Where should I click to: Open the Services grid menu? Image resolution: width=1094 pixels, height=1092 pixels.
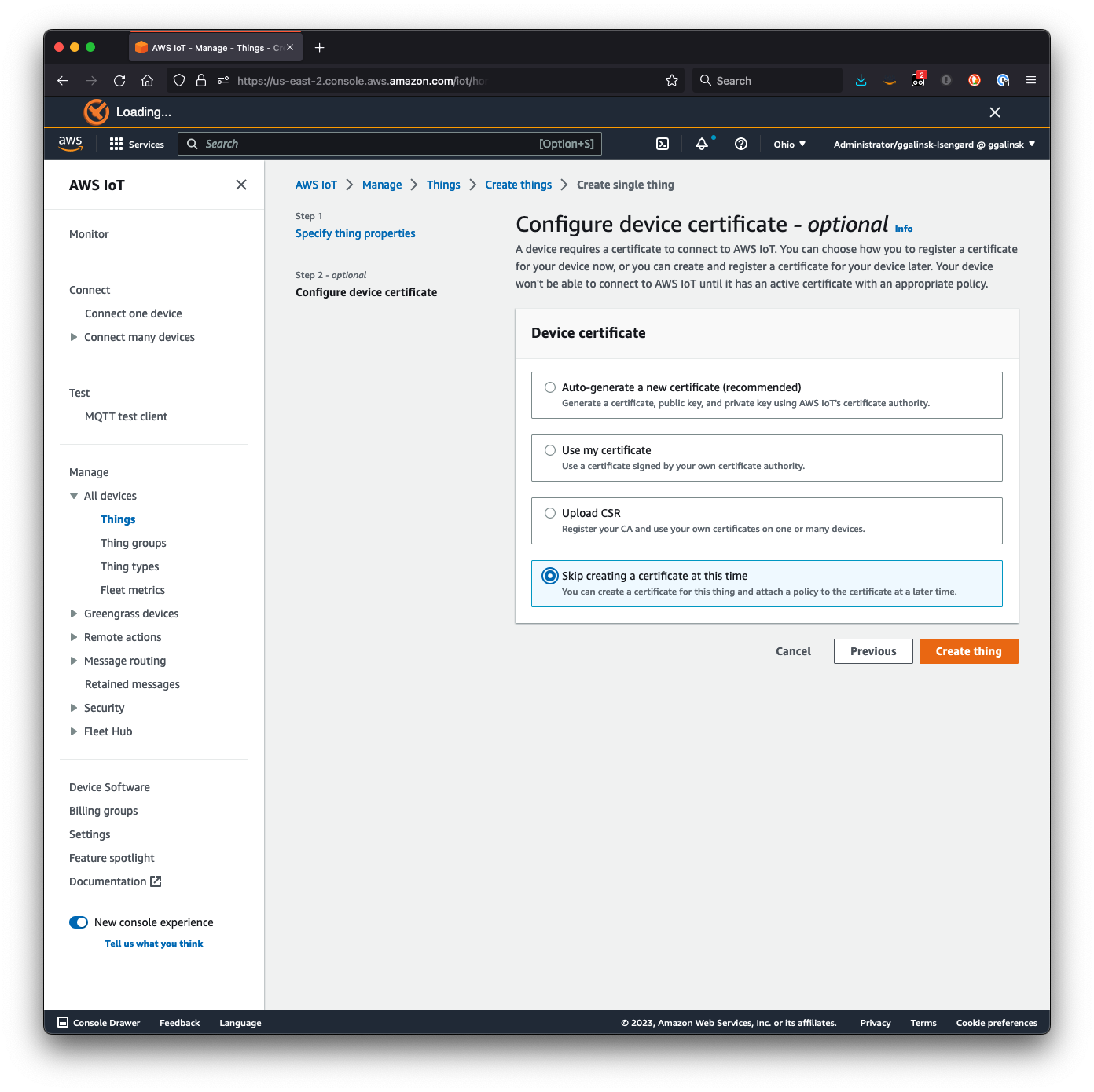[x=137, y=144]
